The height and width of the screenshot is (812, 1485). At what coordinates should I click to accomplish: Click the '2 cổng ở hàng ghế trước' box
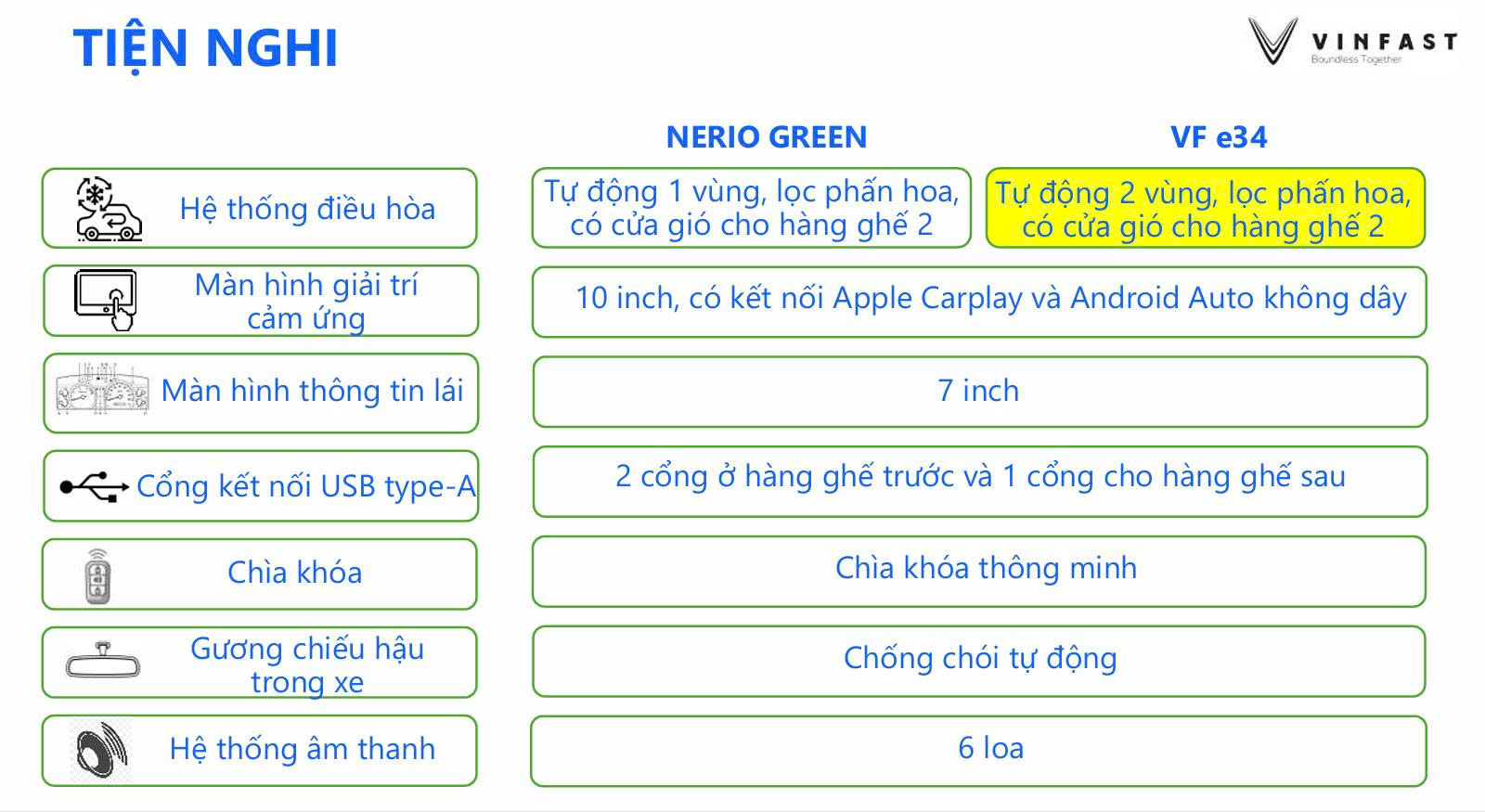(x=979, y=481)
